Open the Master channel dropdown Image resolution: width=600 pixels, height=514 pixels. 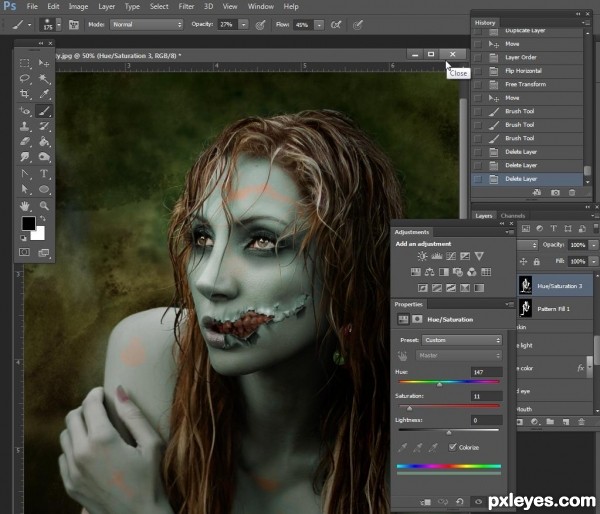point(459,356)
